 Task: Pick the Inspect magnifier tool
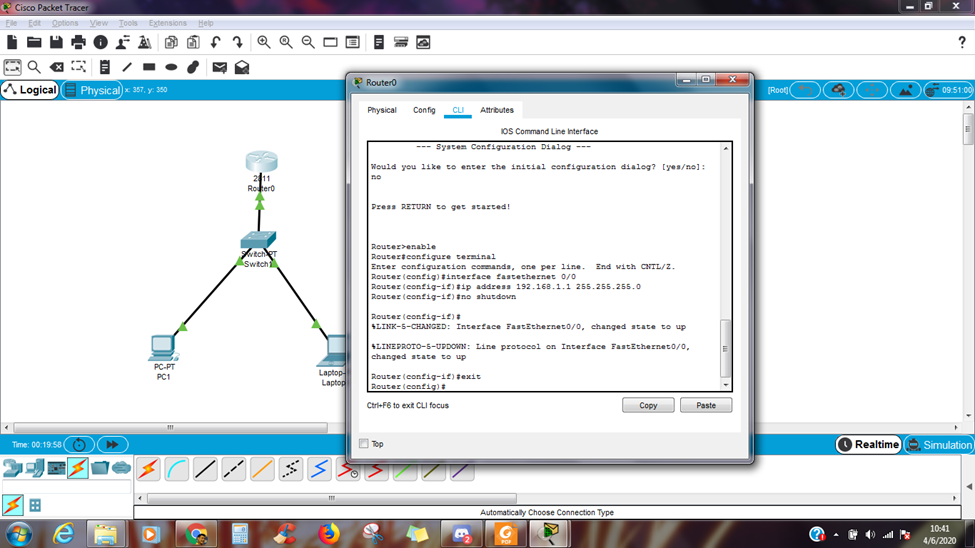(x=34, y=67)
